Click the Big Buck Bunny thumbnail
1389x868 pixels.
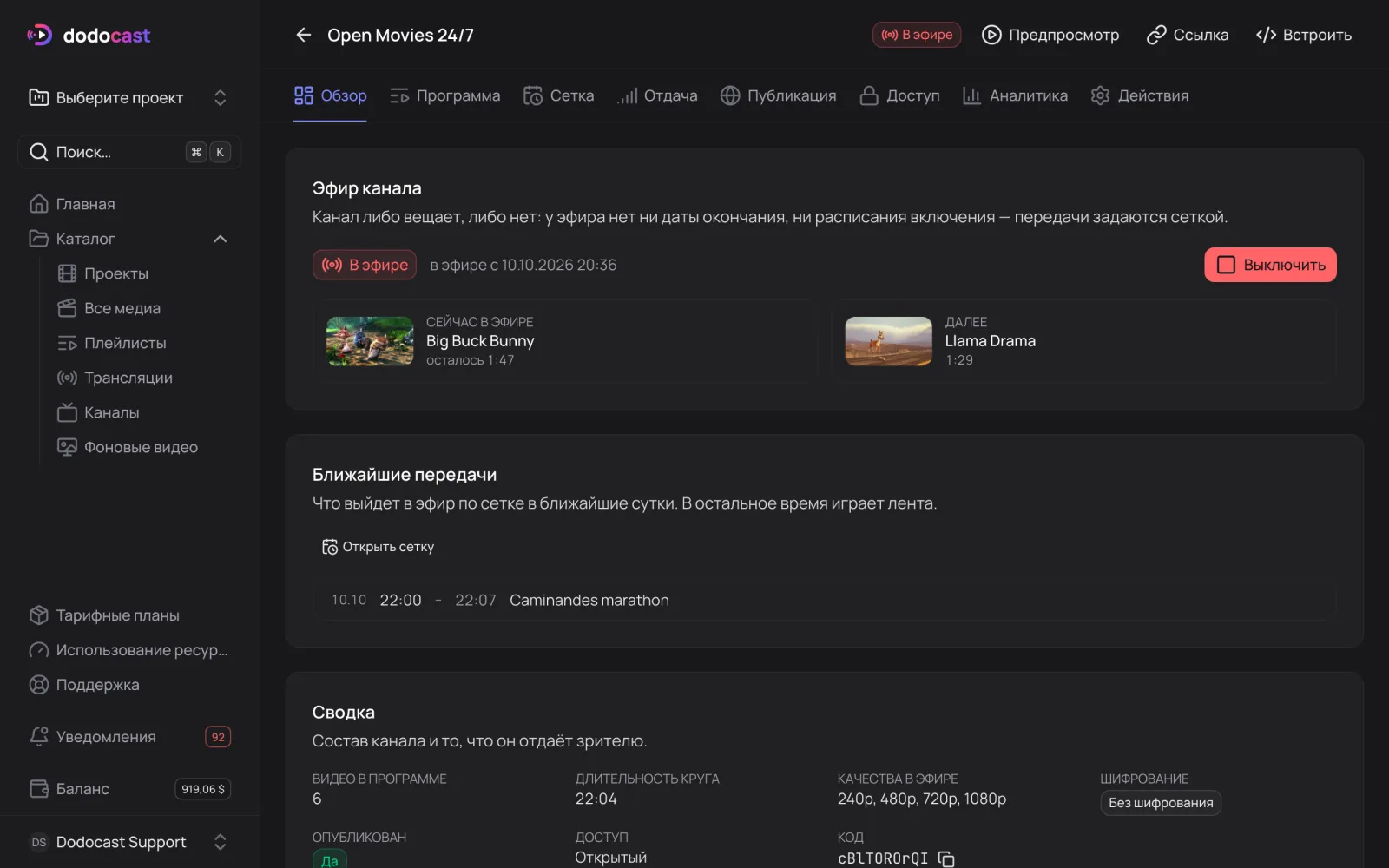point(370,341)
